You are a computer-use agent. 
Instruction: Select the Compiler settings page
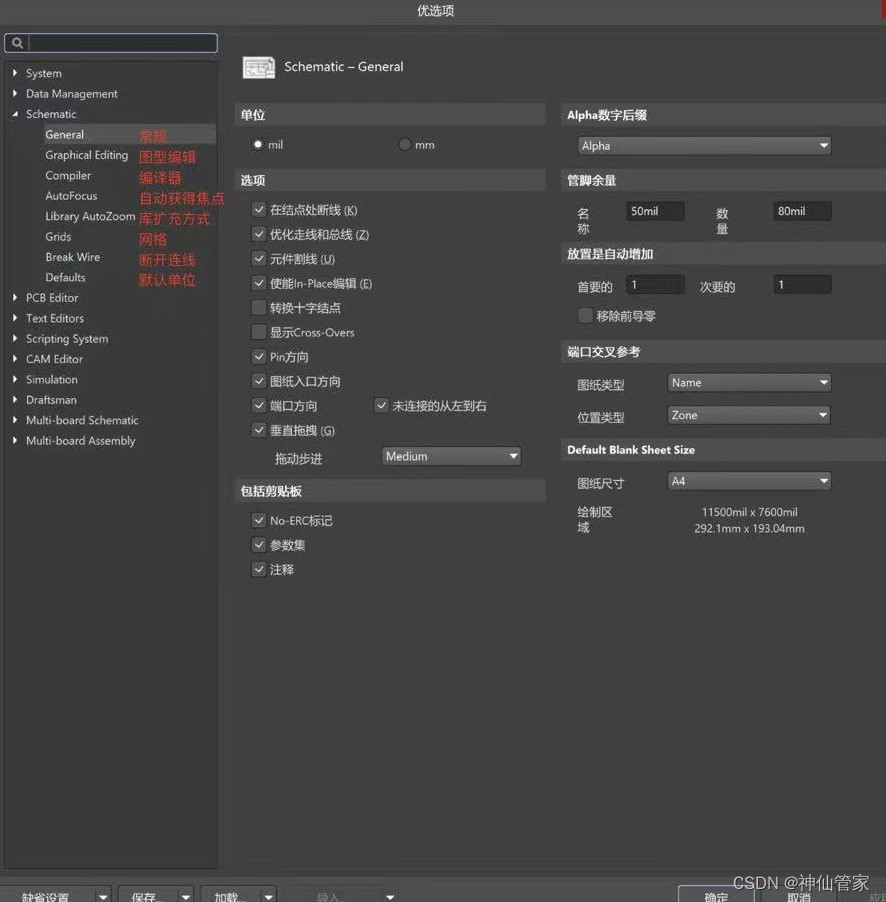(68, 176)
